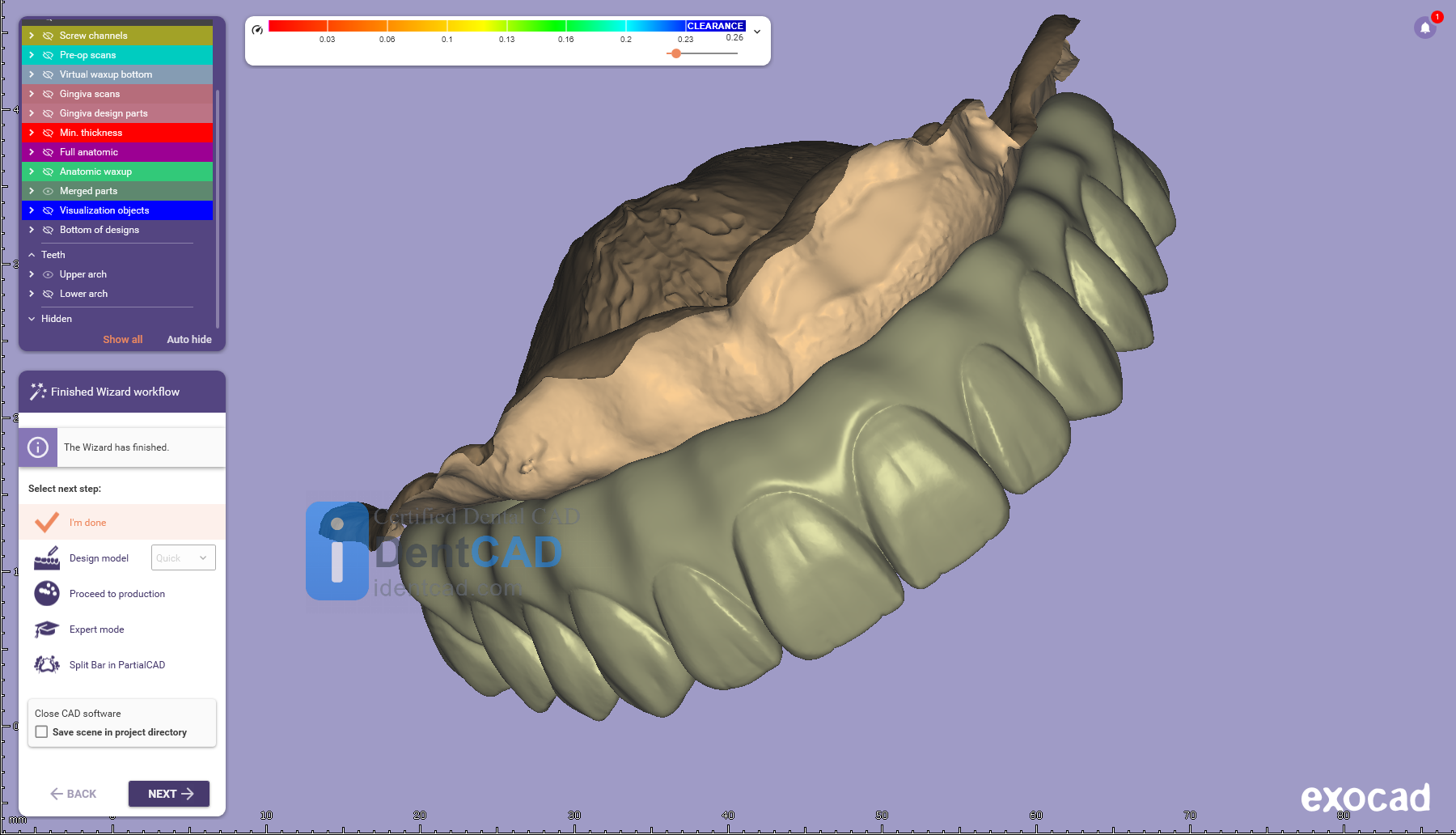
Task: Collapse the Teeth section
Action: point(32,255)
